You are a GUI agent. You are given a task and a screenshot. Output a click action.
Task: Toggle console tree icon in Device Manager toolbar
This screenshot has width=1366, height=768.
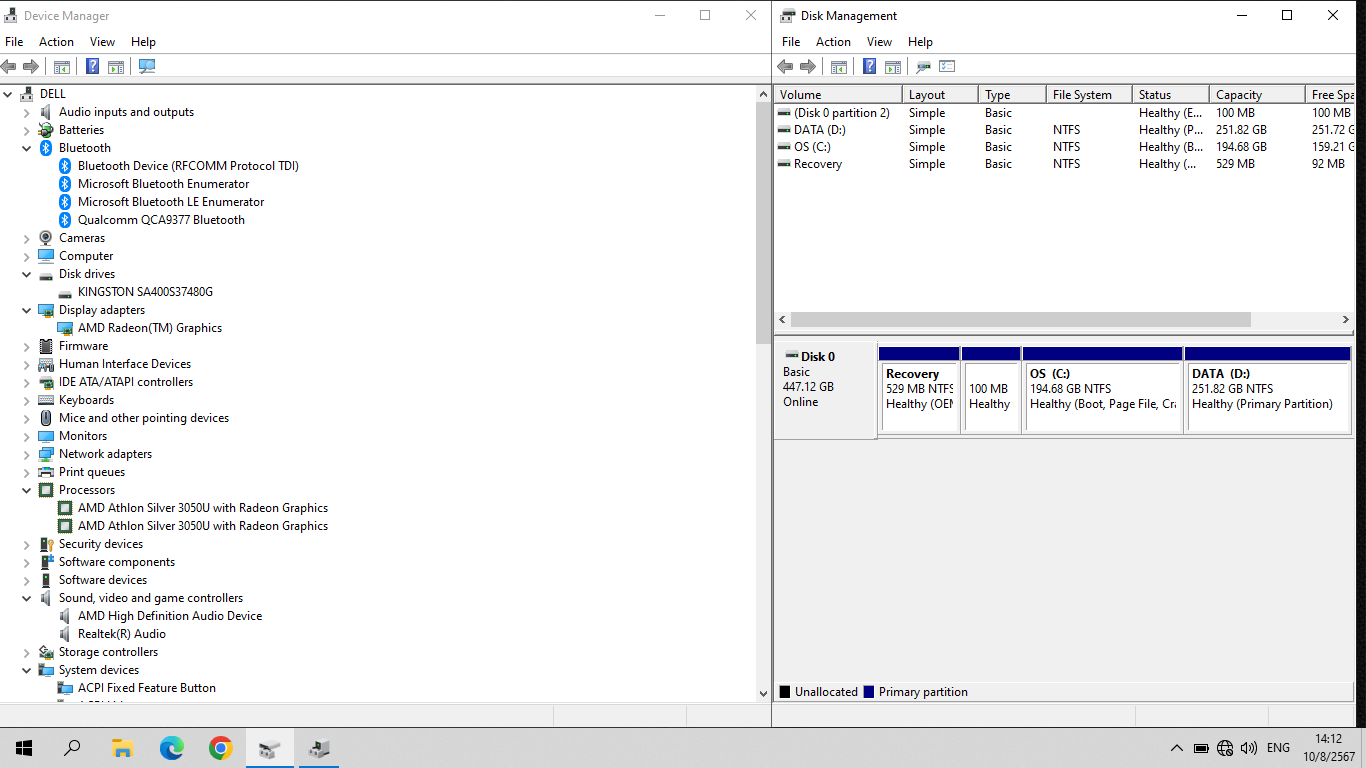point(62,67)
